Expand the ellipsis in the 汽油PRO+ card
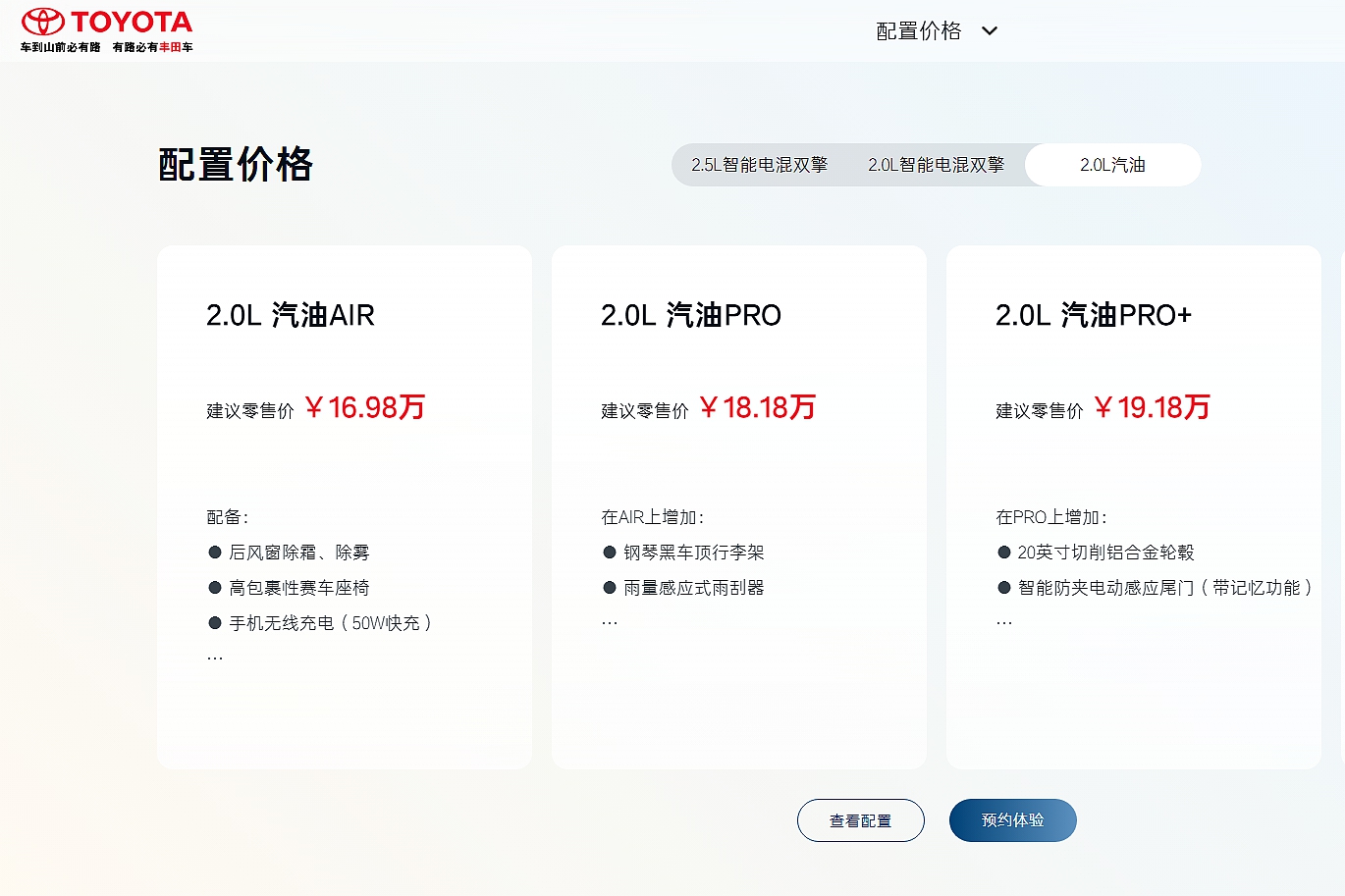Screen dimensions: 1345x896 click(1004, 622)
